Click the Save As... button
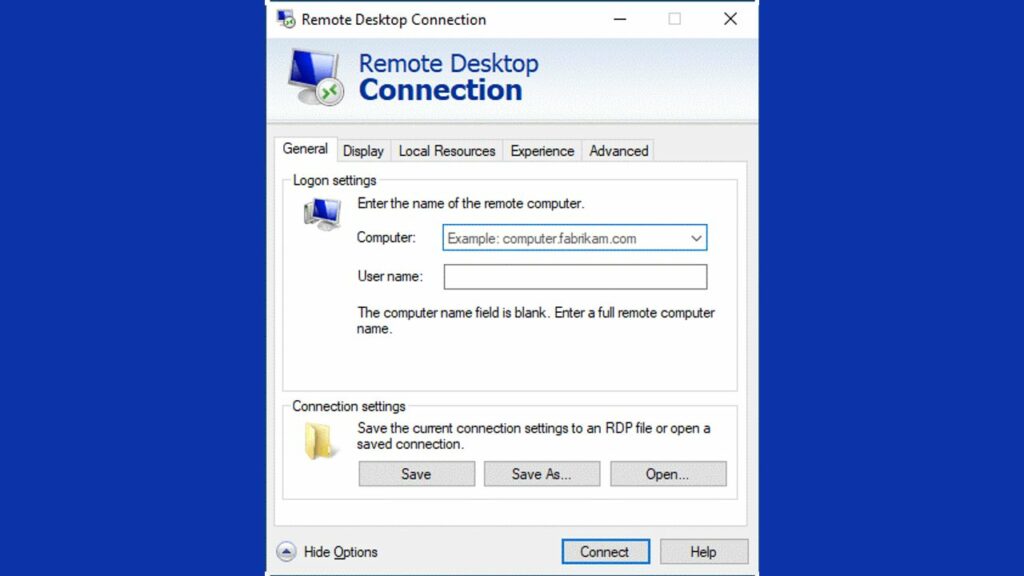This screenshot has width=1024, height=576. coord(541,474)
